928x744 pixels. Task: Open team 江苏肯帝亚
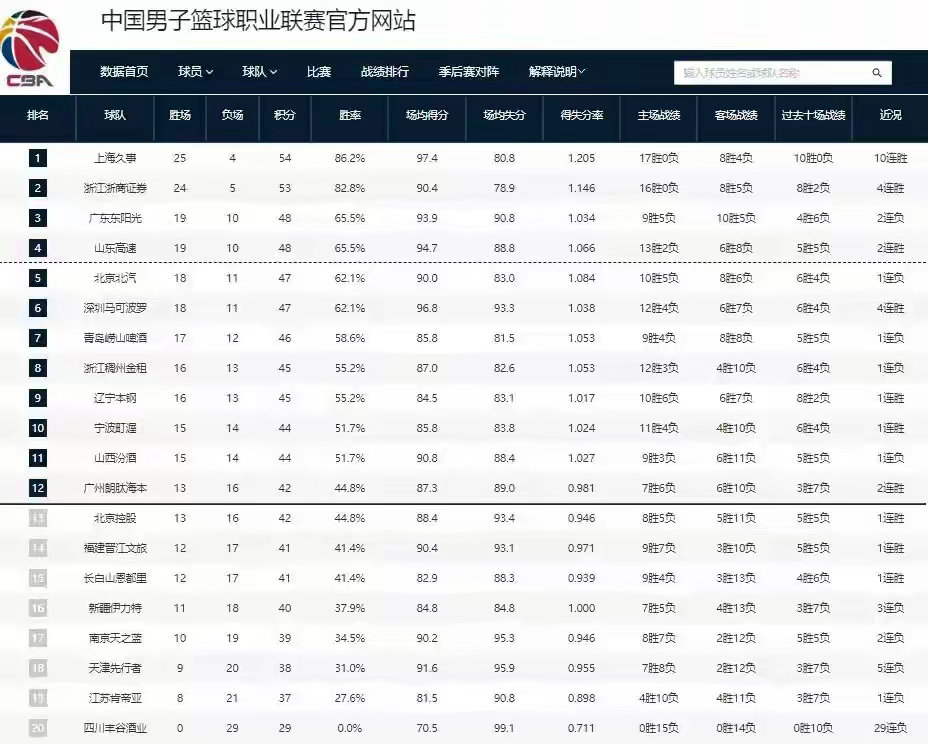pos(115,698)
